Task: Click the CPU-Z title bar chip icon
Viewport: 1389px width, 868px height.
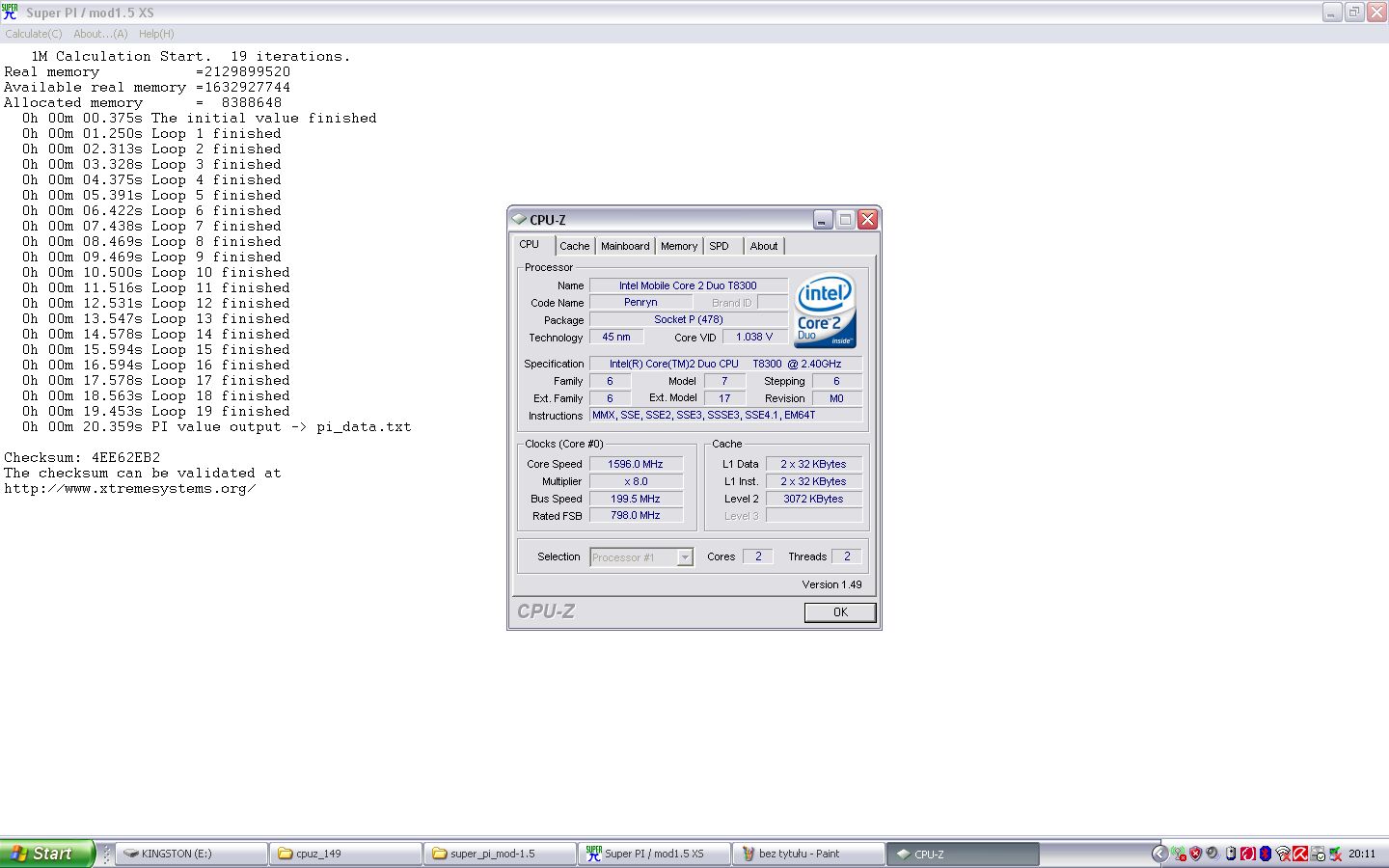Action: tap(519, 219)
